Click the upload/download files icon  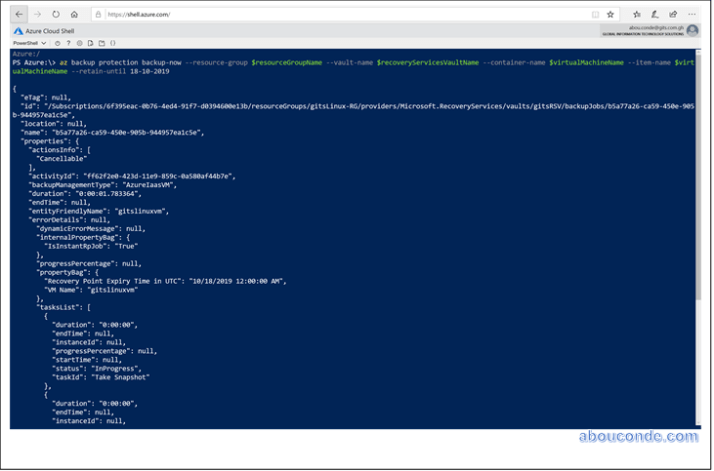(x=89, y=43)
